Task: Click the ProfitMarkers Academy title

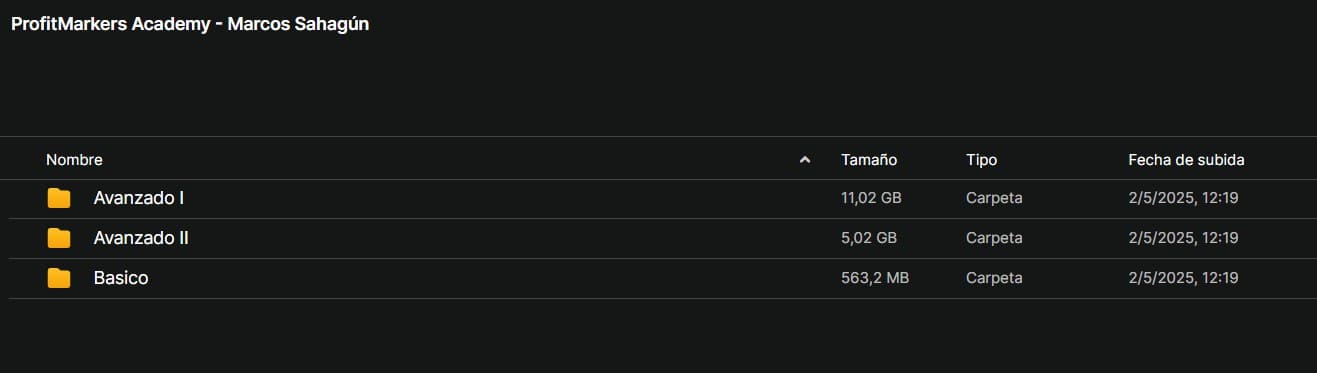Action: point(190,25)
